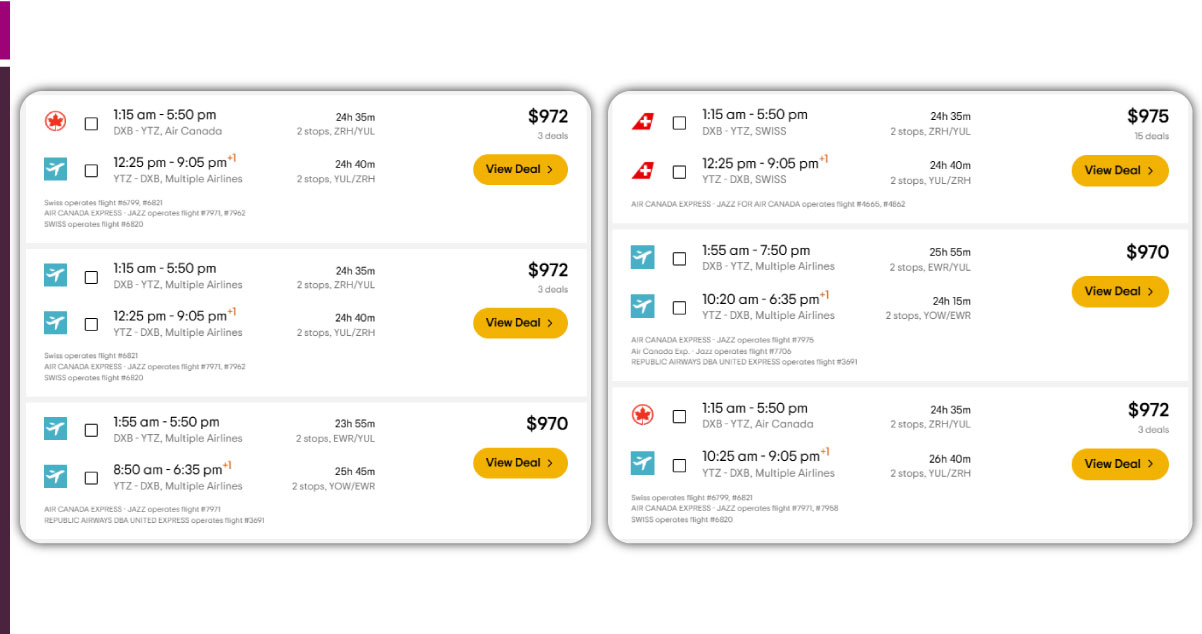
Task: Open the 3 deals link under the top $972 price
Action: point(551,135)
